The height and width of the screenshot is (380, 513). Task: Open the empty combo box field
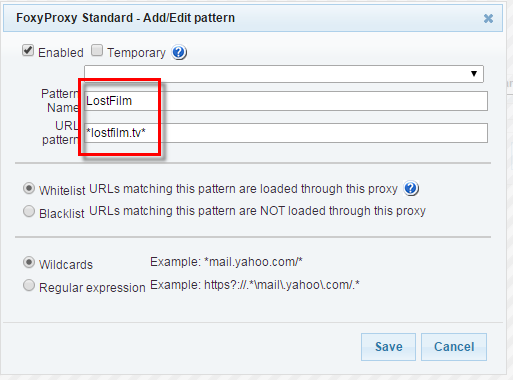tap(284, 74)
